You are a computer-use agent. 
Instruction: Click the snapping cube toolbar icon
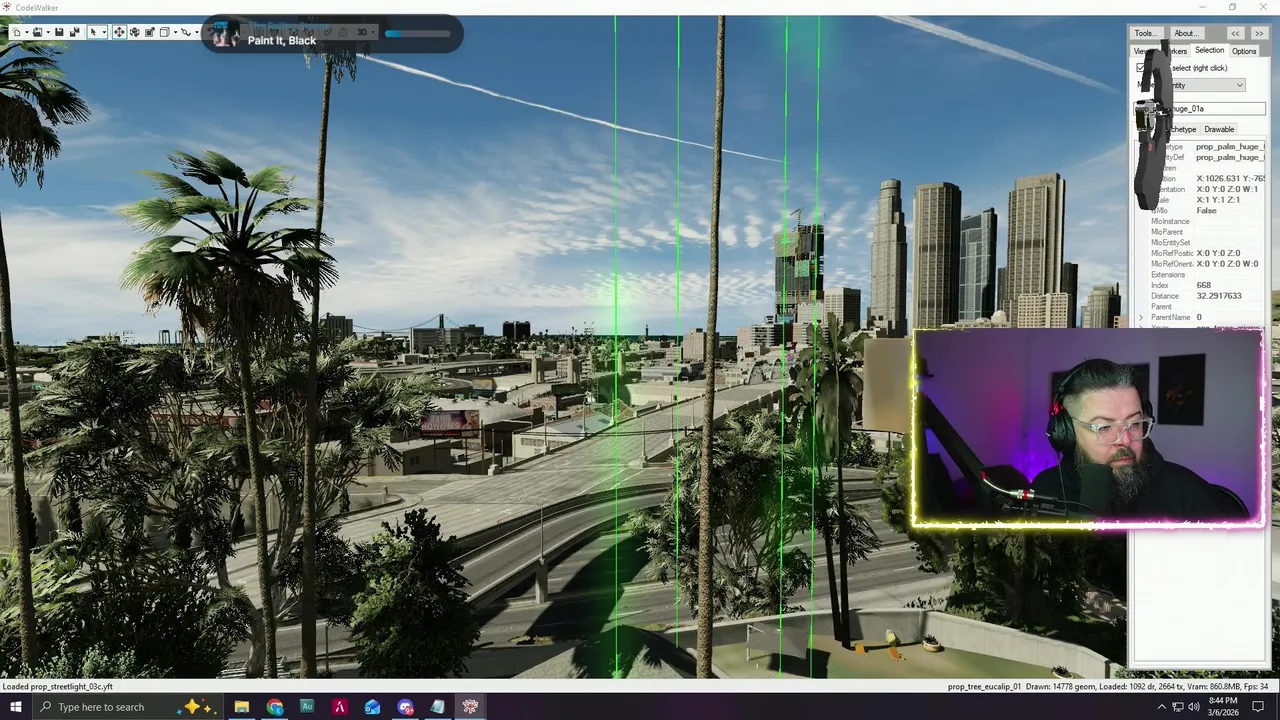pos(164,32)
